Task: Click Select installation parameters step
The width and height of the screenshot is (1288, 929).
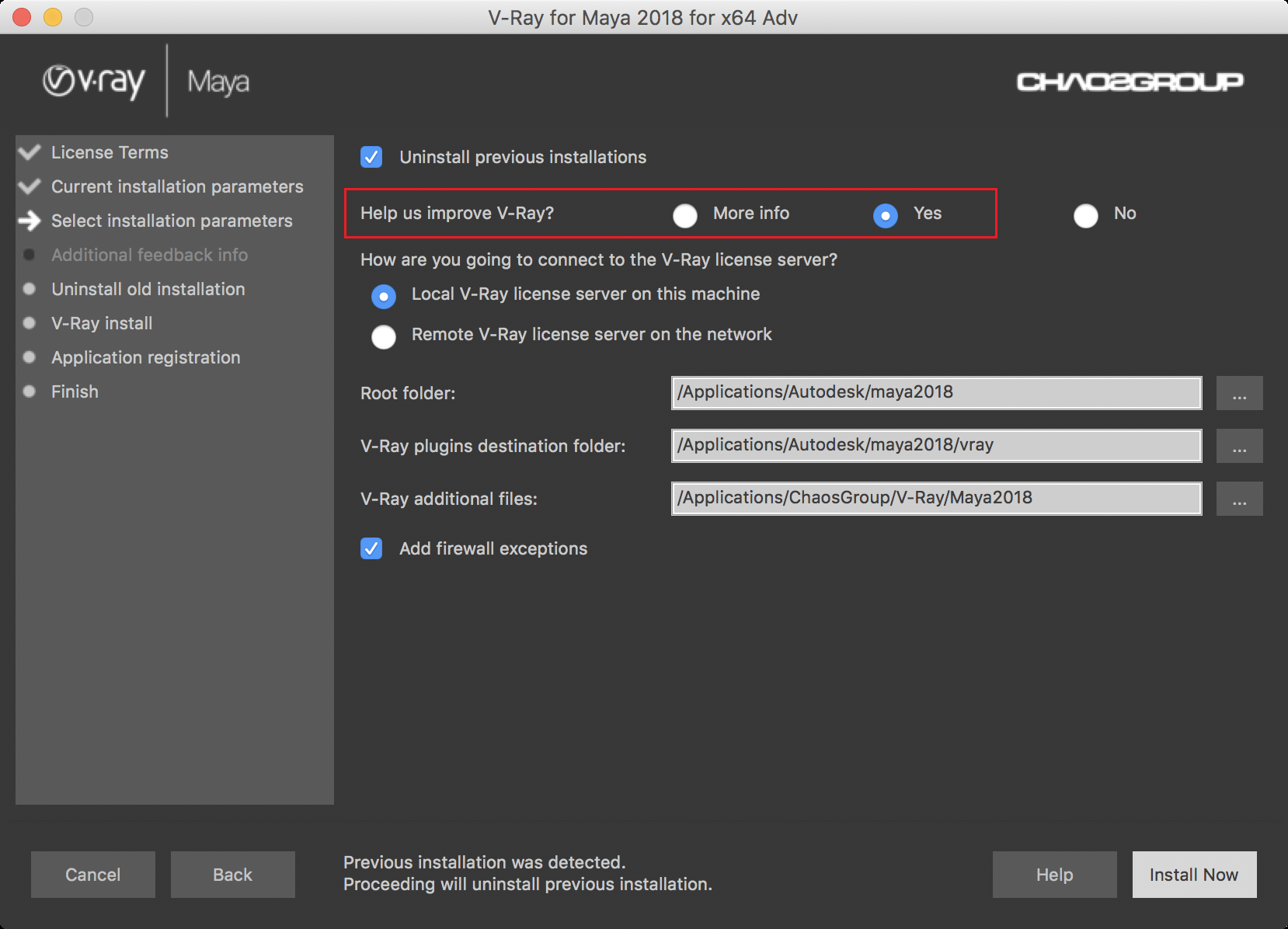Action: click(172, 221)
